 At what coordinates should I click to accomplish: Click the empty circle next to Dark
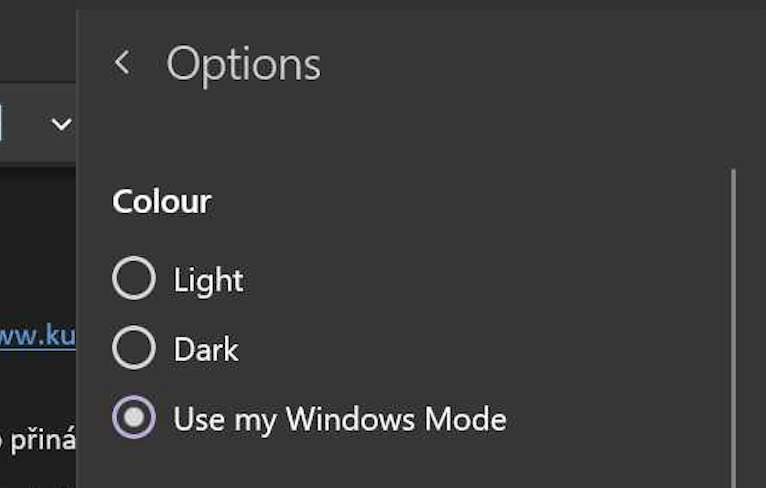click(x=134, y=349)
